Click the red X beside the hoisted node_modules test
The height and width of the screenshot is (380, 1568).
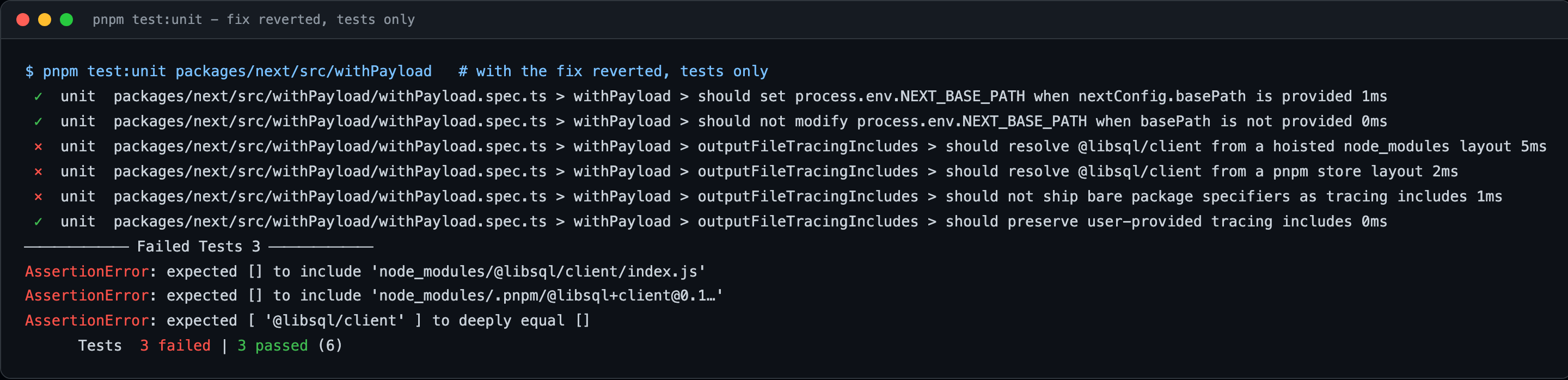tap(38, 146)
